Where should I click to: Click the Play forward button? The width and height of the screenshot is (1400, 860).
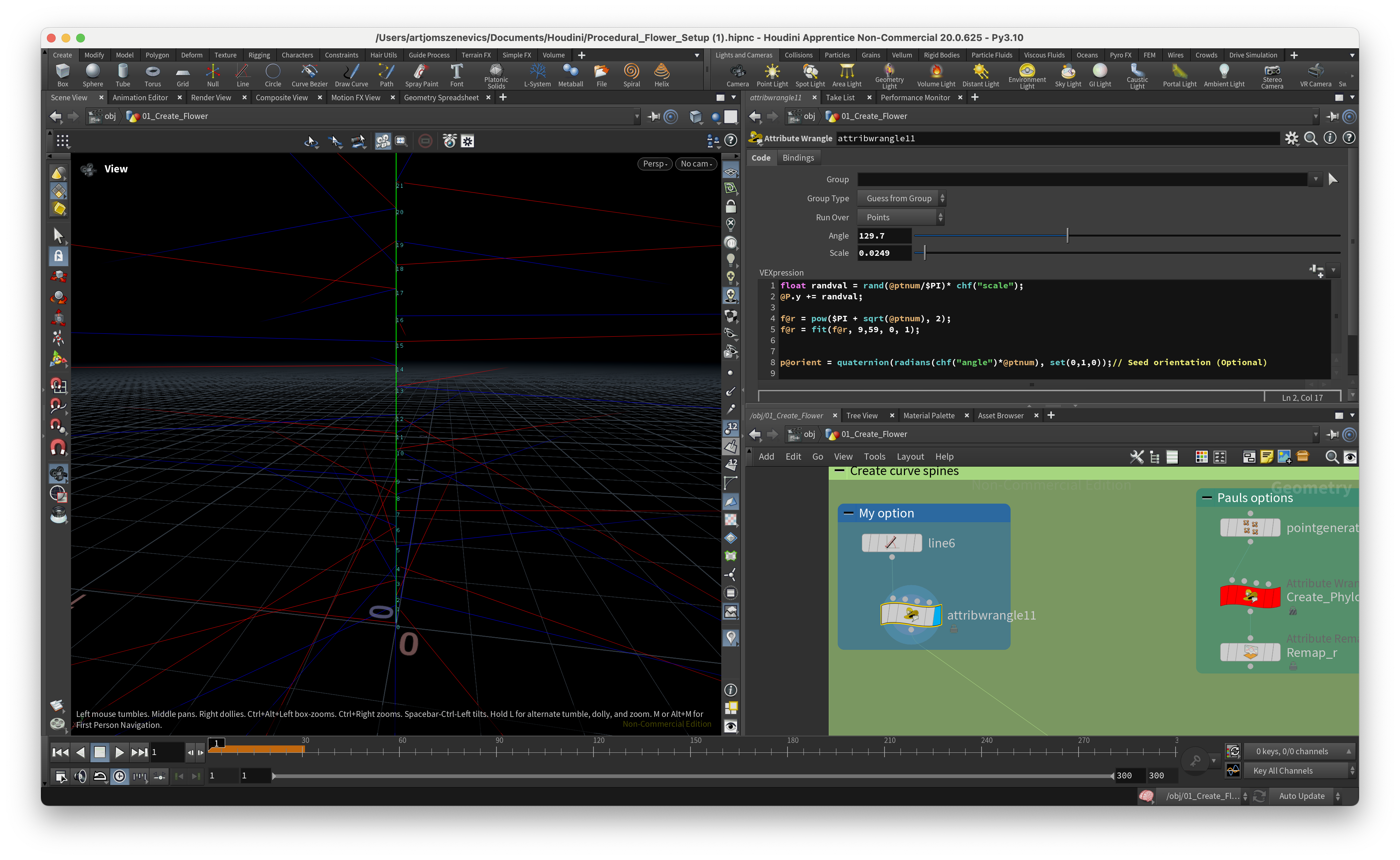[119, 752]
